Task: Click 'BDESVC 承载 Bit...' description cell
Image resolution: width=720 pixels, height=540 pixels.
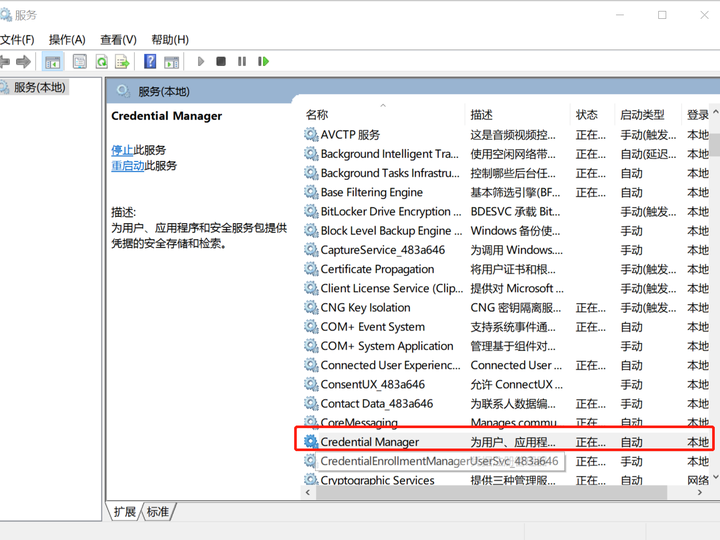Action: coord(515,211)
